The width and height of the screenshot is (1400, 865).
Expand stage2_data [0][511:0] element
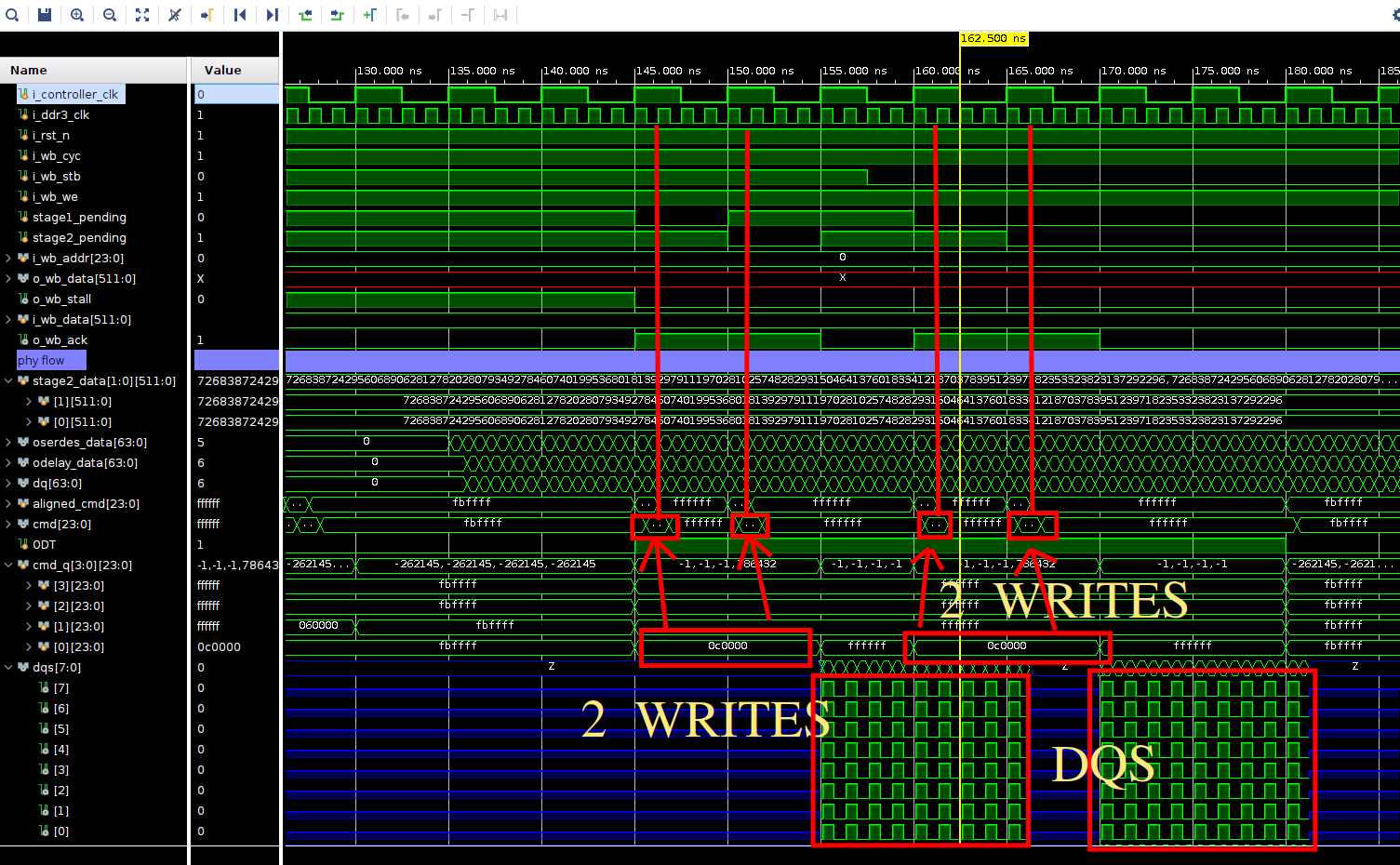tap(29, 422)
